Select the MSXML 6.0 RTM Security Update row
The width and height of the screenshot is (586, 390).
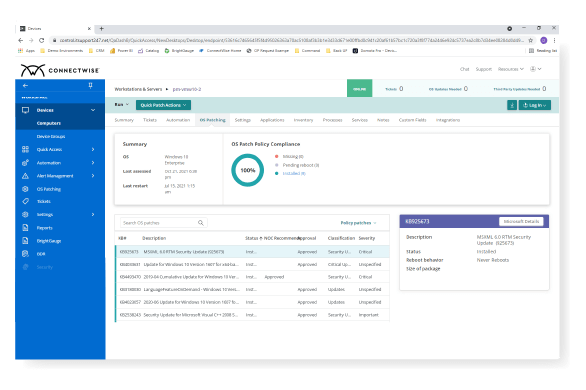[252, 252]
